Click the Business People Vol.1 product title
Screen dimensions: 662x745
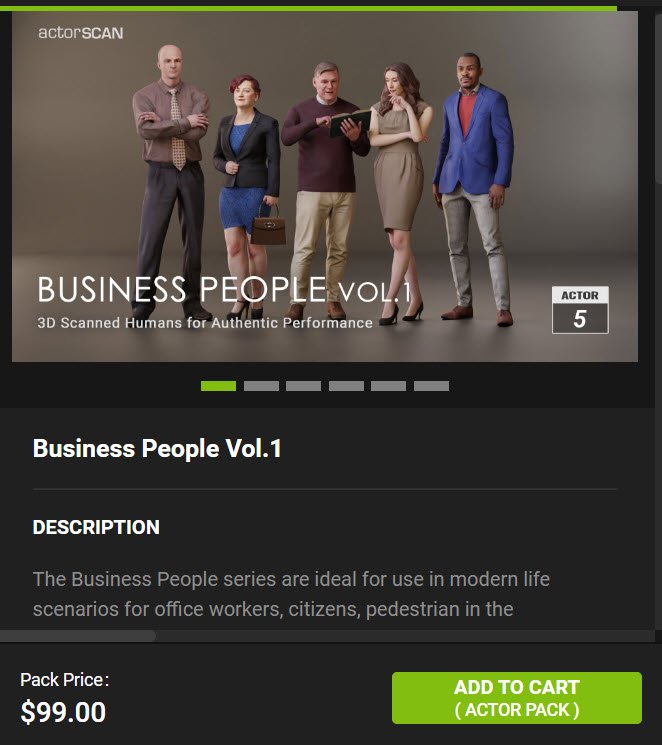(x=157, y=449)
